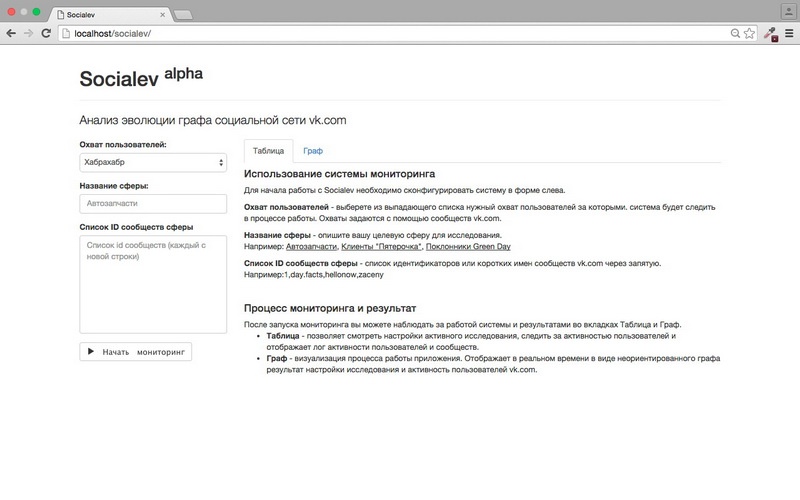Focus the Список ID сообществ сферы textarea
The width and height of the screenshot is (800, 500).
(153, 284)
